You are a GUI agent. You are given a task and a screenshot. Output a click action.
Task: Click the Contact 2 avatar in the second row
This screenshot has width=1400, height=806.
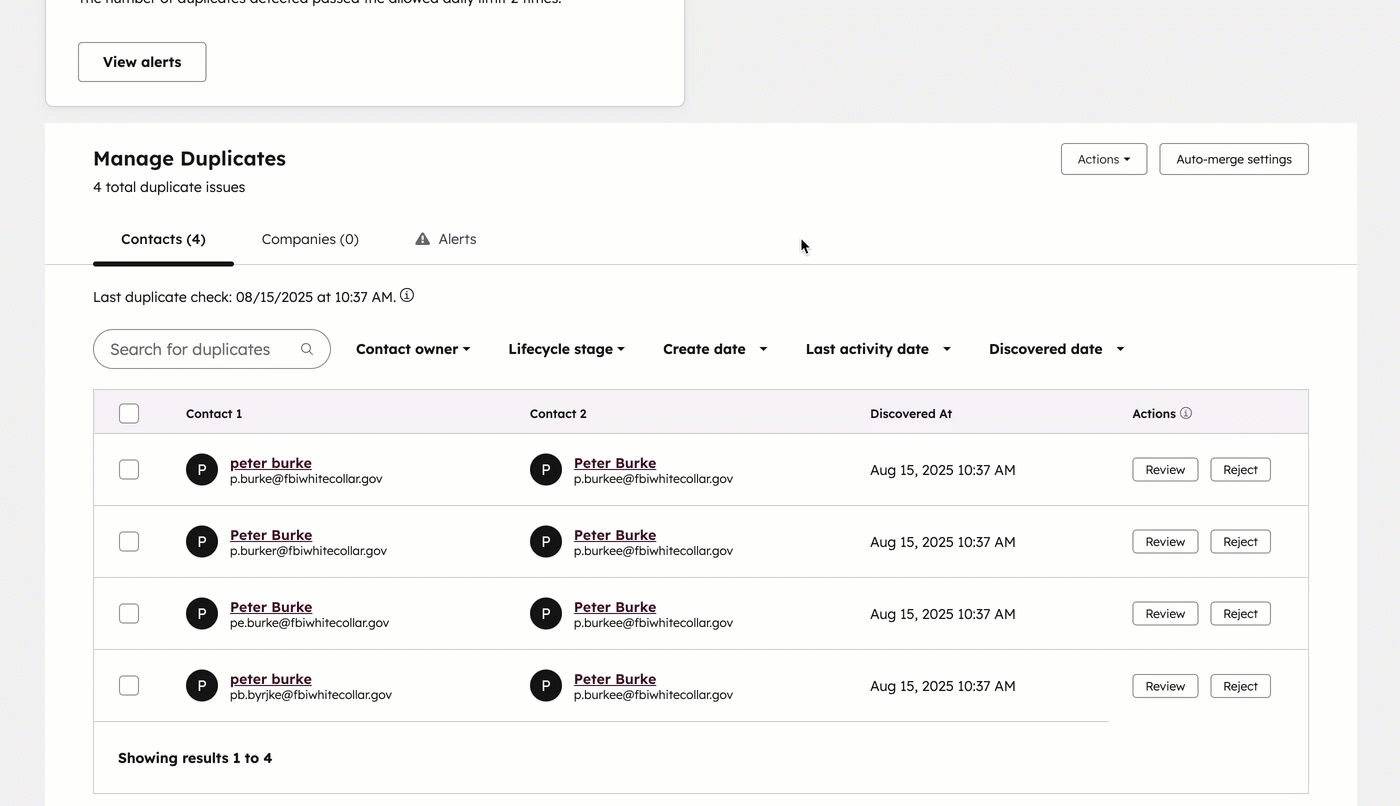545,541
